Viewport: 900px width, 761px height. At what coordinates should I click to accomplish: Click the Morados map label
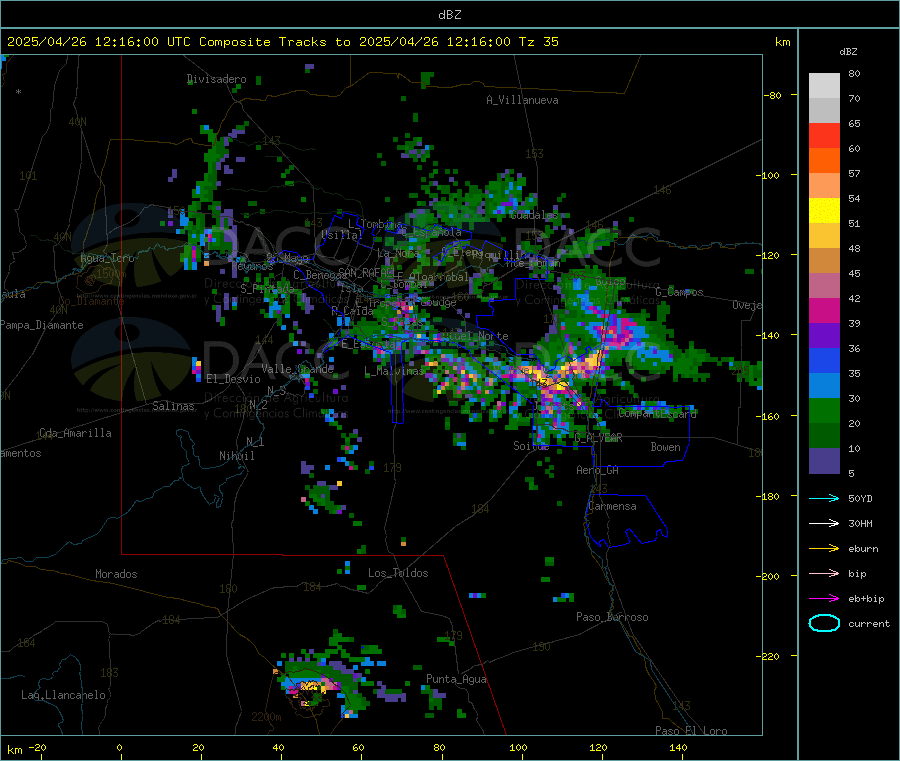[x=117, y=574]
